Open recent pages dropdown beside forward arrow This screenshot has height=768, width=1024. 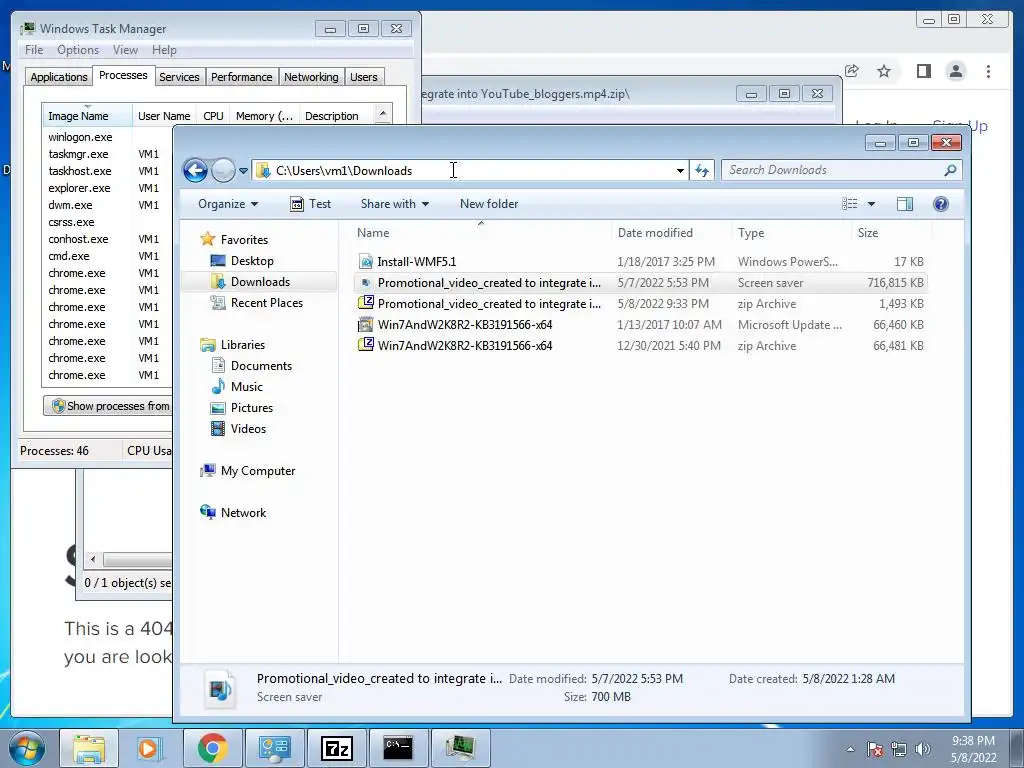click(243, 171)
